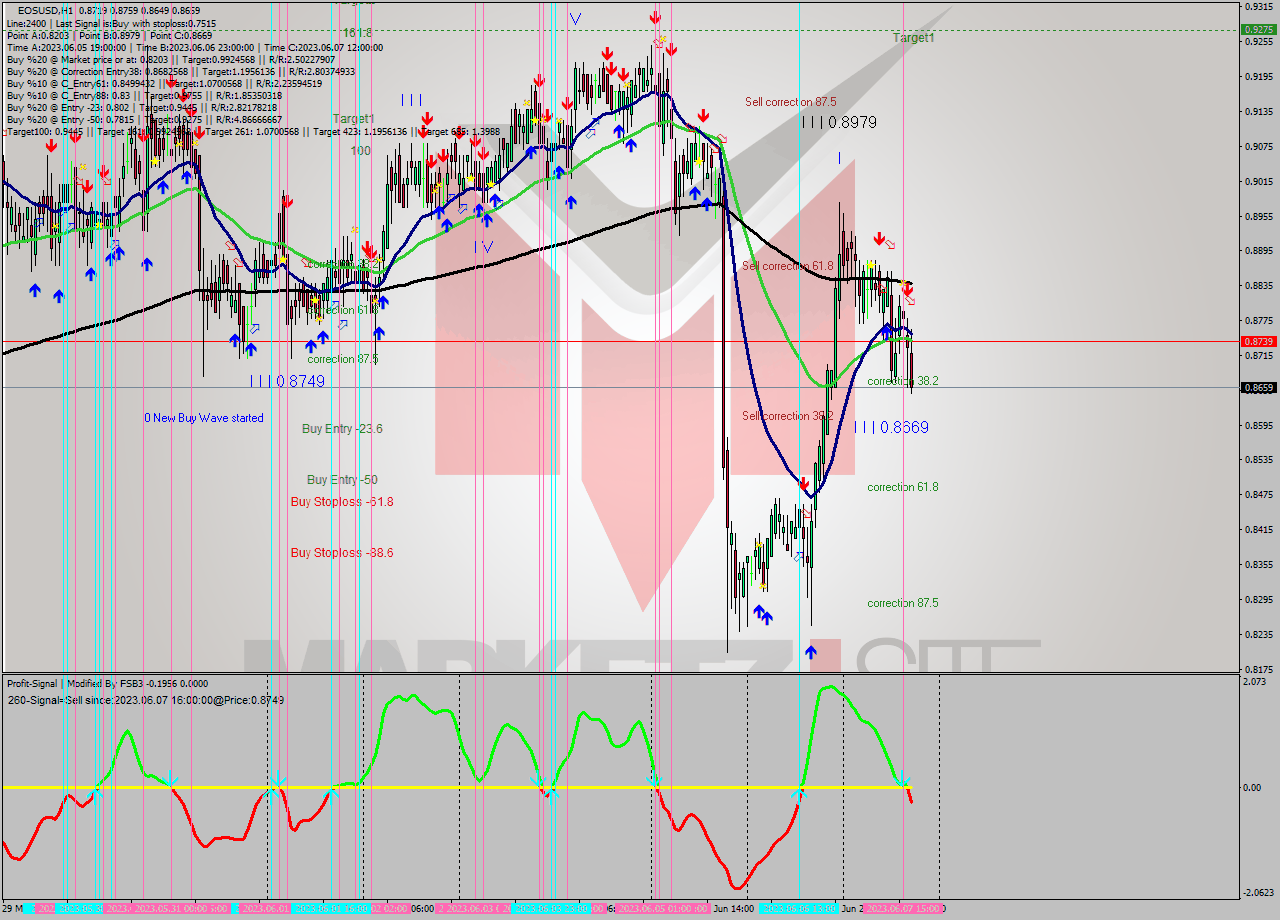Click the green Target1 label near the top right
This screenshot has width=1280, height=920.
[x=912, y=38]
